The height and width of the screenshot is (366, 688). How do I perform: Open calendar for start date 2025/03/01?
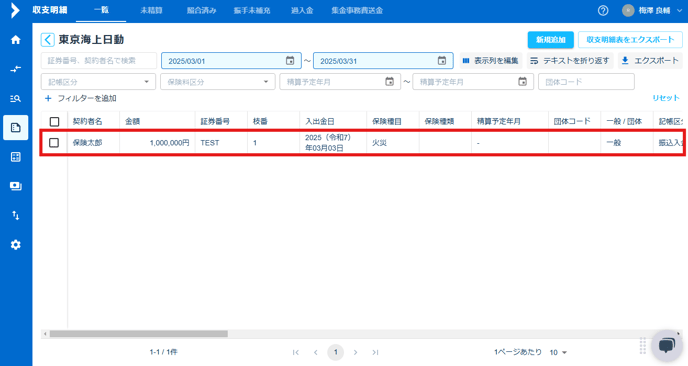click(290, 61)
